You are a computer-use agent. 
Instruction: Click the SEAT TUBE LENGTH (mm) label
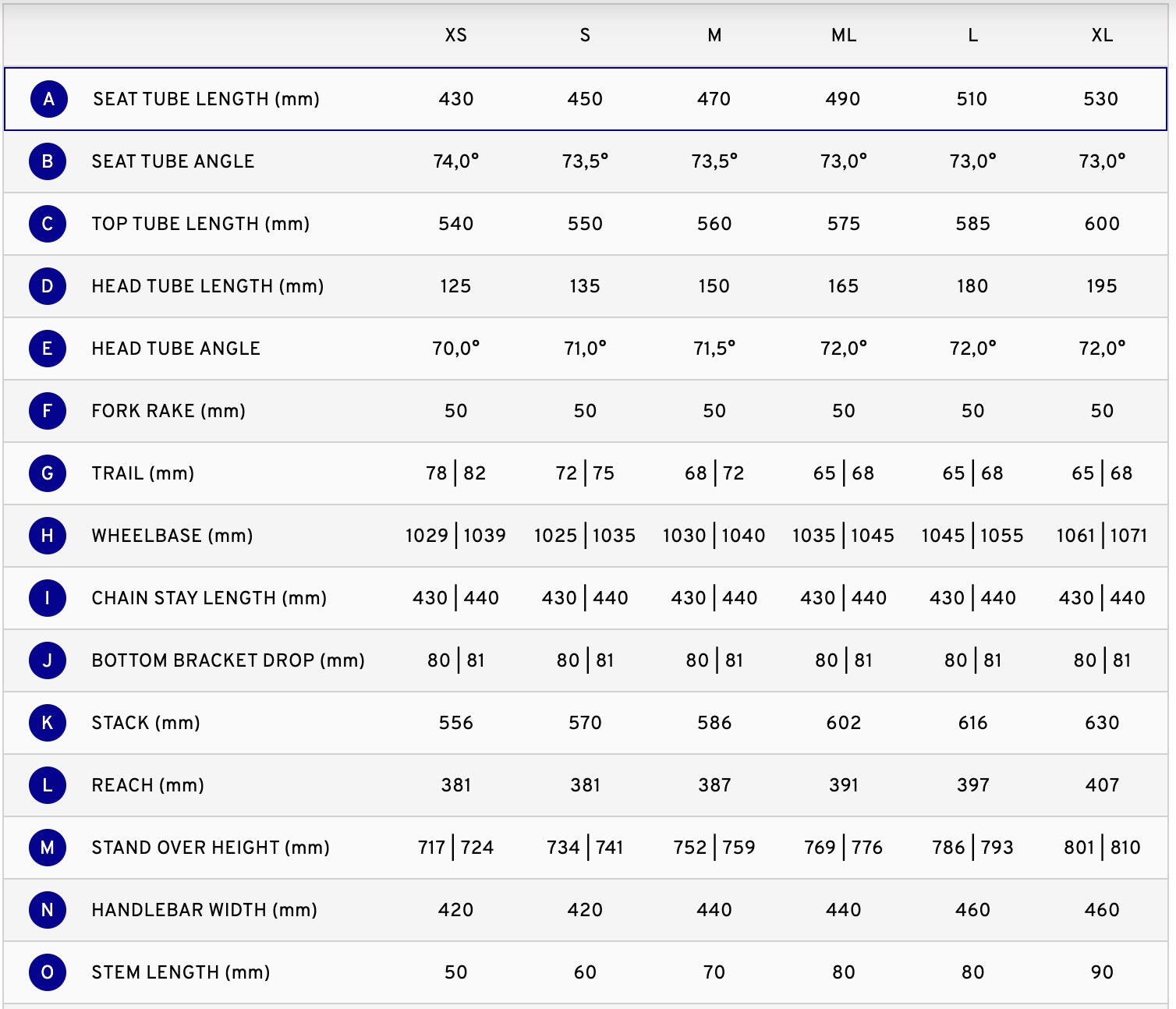pos(207,99)
